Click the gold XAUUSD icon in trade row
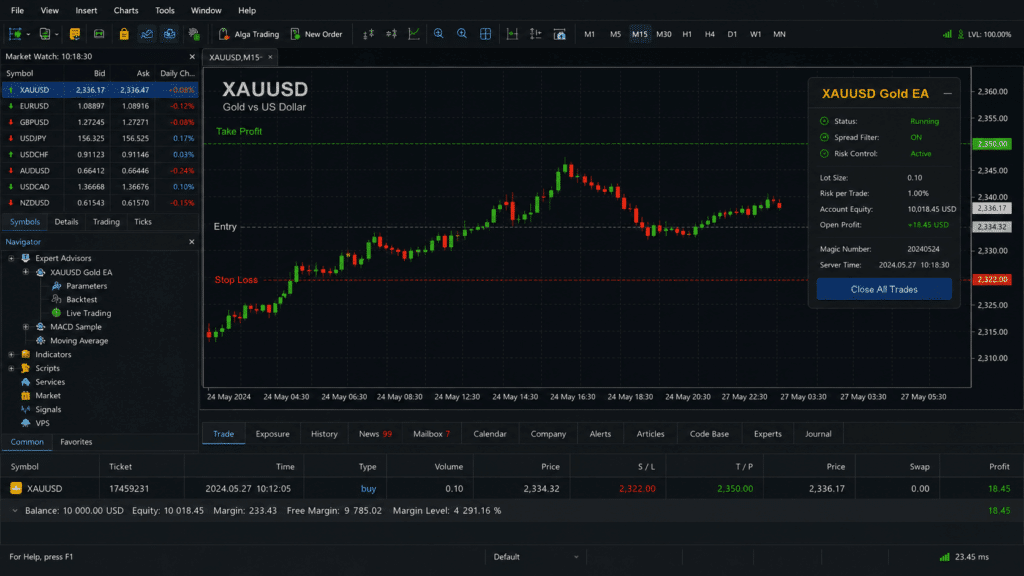Viewport: 1024px width, 576px height. (x=16, y=488)
